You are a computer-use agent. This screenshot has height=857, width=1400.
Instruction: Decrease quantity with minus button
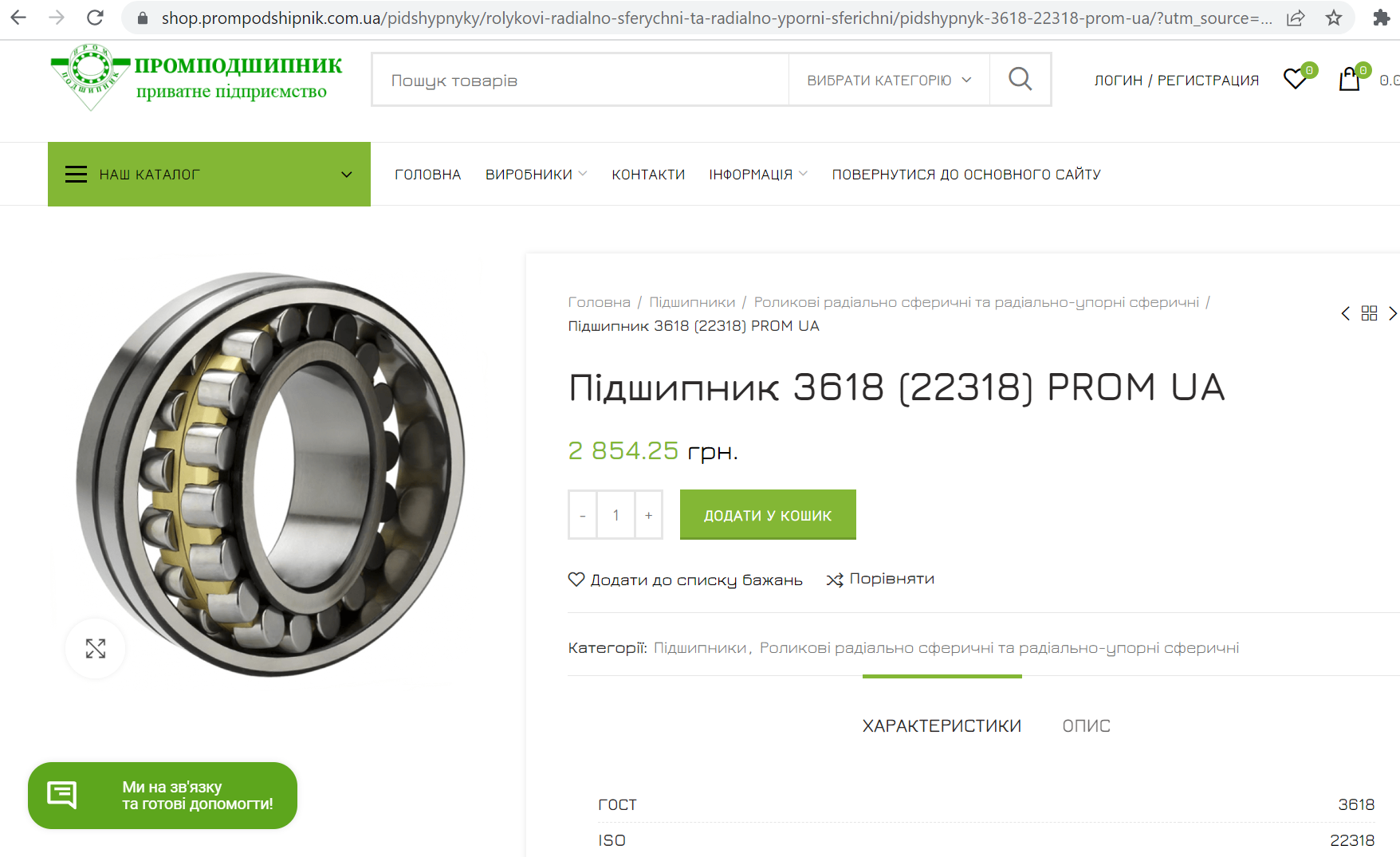(583, 516)
